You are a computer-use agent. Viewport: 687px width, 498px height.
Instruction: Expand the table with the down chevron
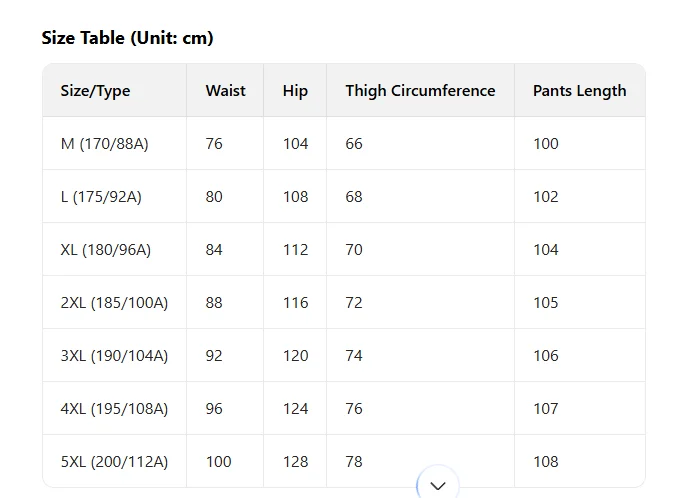(x=437, y=486)
